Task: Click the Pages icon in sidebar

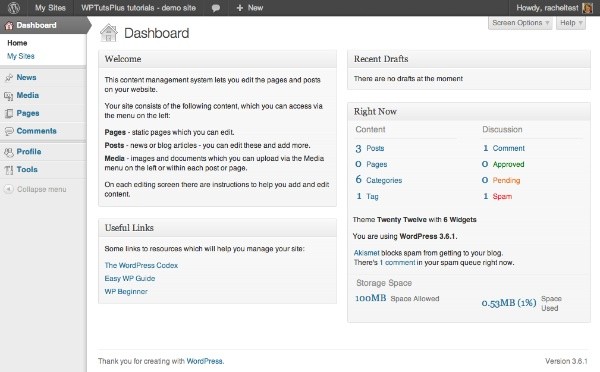Action: 9,113
